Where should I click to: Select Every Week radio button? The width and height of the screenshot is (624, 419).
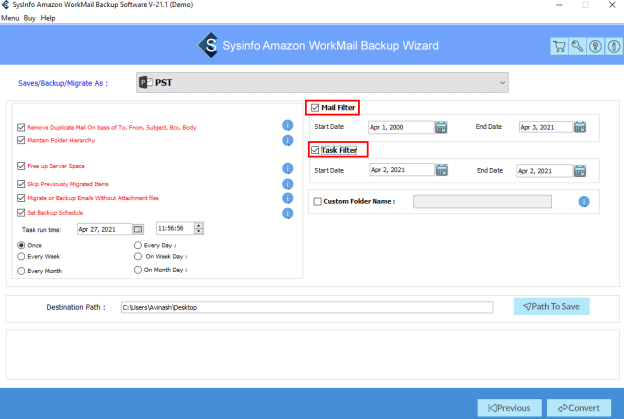coord(21,256)
